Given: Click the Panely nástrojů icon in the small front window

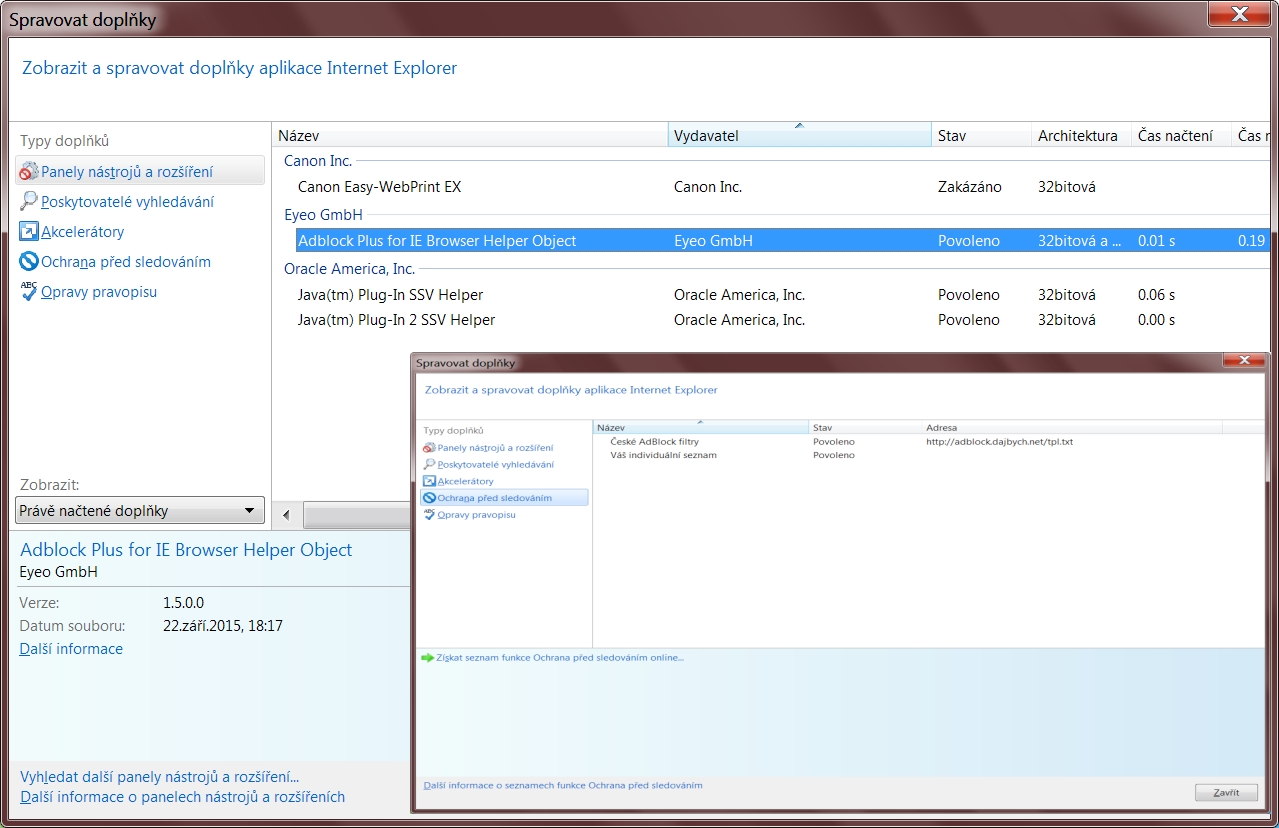Looking at the screenshot, I should click(429, 448).
